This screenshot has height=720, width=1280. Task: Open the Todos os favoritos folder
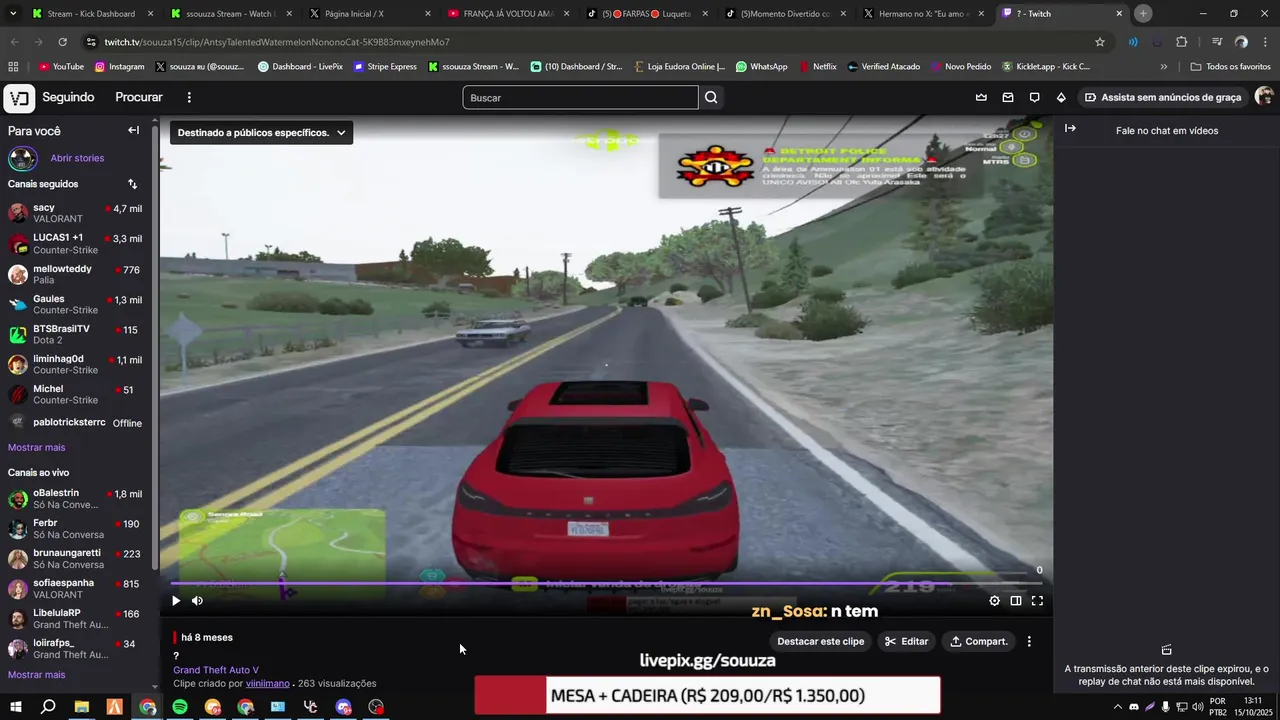click(1230, 67)
